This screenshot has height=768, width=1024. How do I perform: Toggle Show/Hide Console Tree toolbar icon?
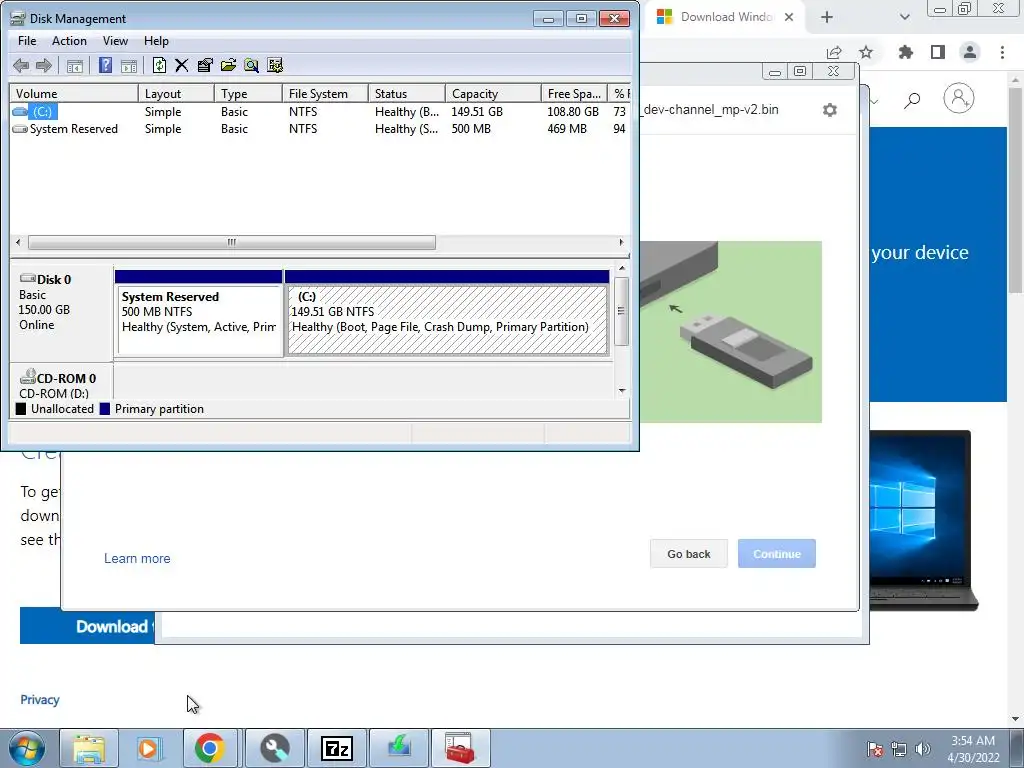pyautogui.click(x=74, y=65)
